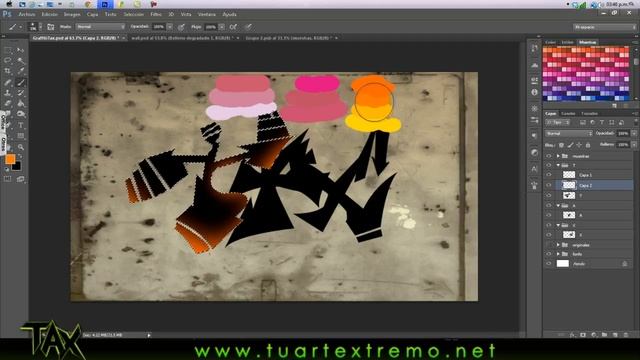Hide the fondo group
Image resolution: width=640 pixels, height=360 pixels.
549,254
